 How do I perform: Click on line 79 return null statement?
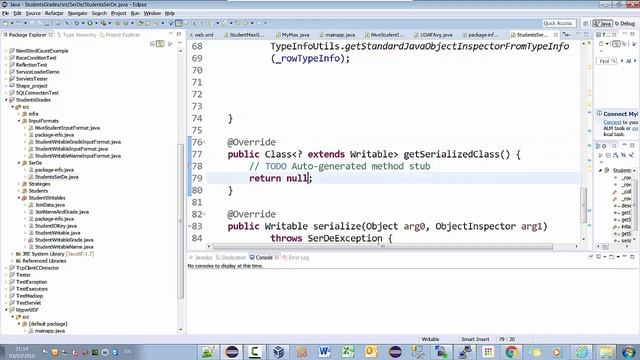[280, 178]
